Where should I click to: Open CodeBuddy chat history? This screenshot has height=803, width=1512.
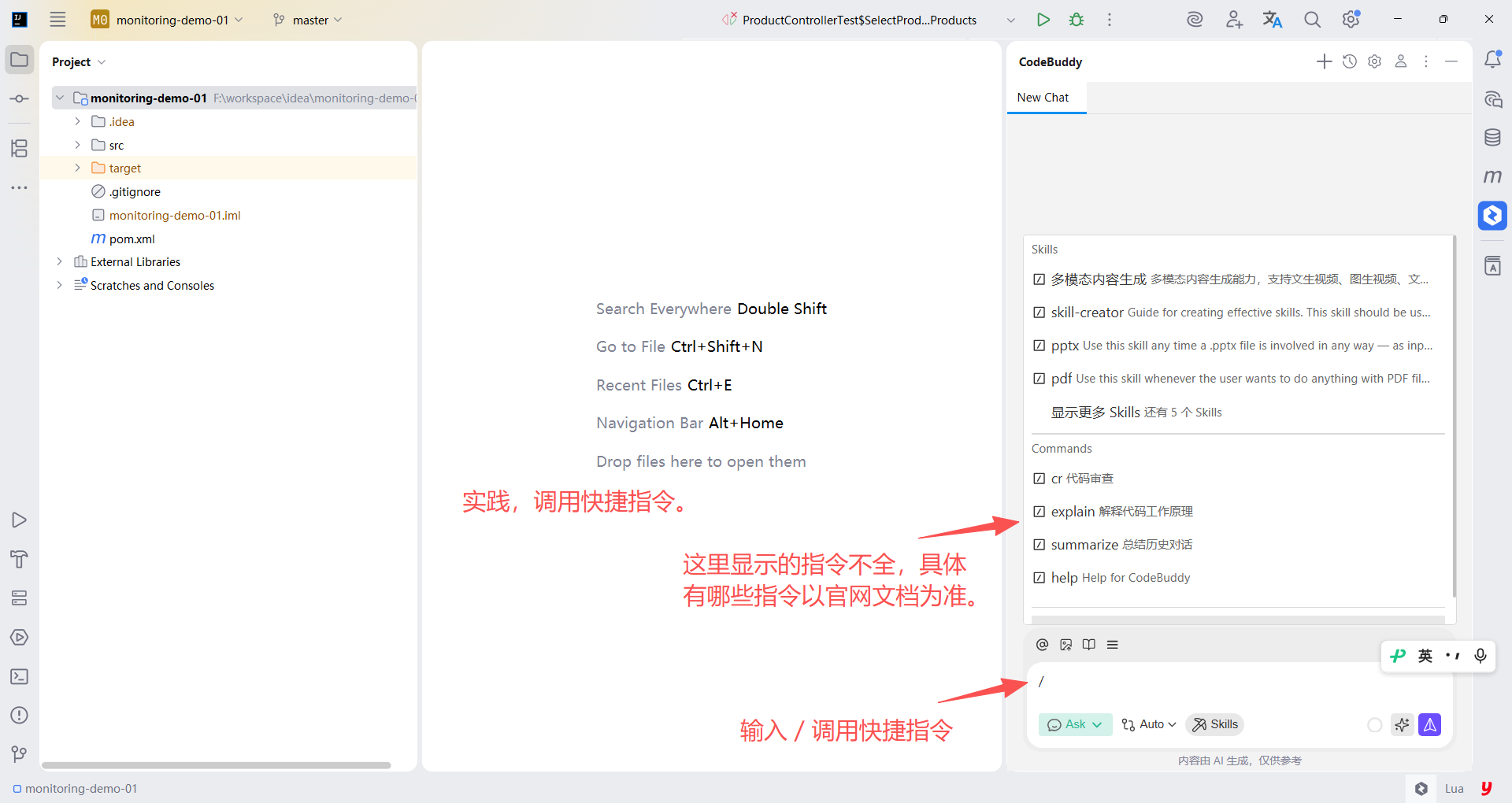(1350, 61)
